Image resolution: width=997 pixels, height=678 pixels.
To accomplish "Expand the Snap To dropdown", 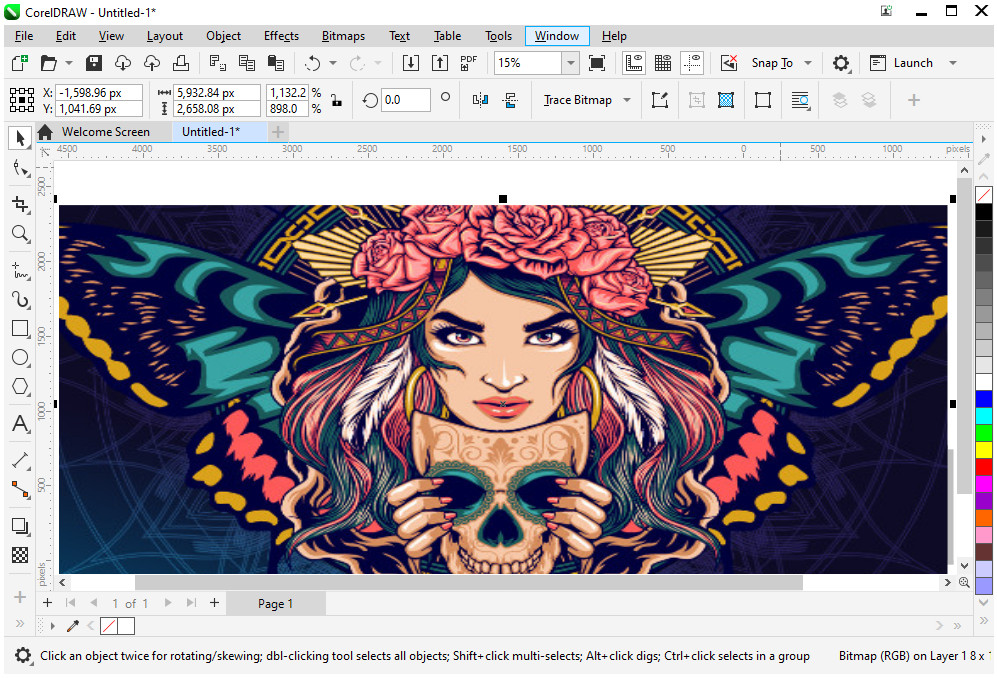I will click(x=808, y=62).
